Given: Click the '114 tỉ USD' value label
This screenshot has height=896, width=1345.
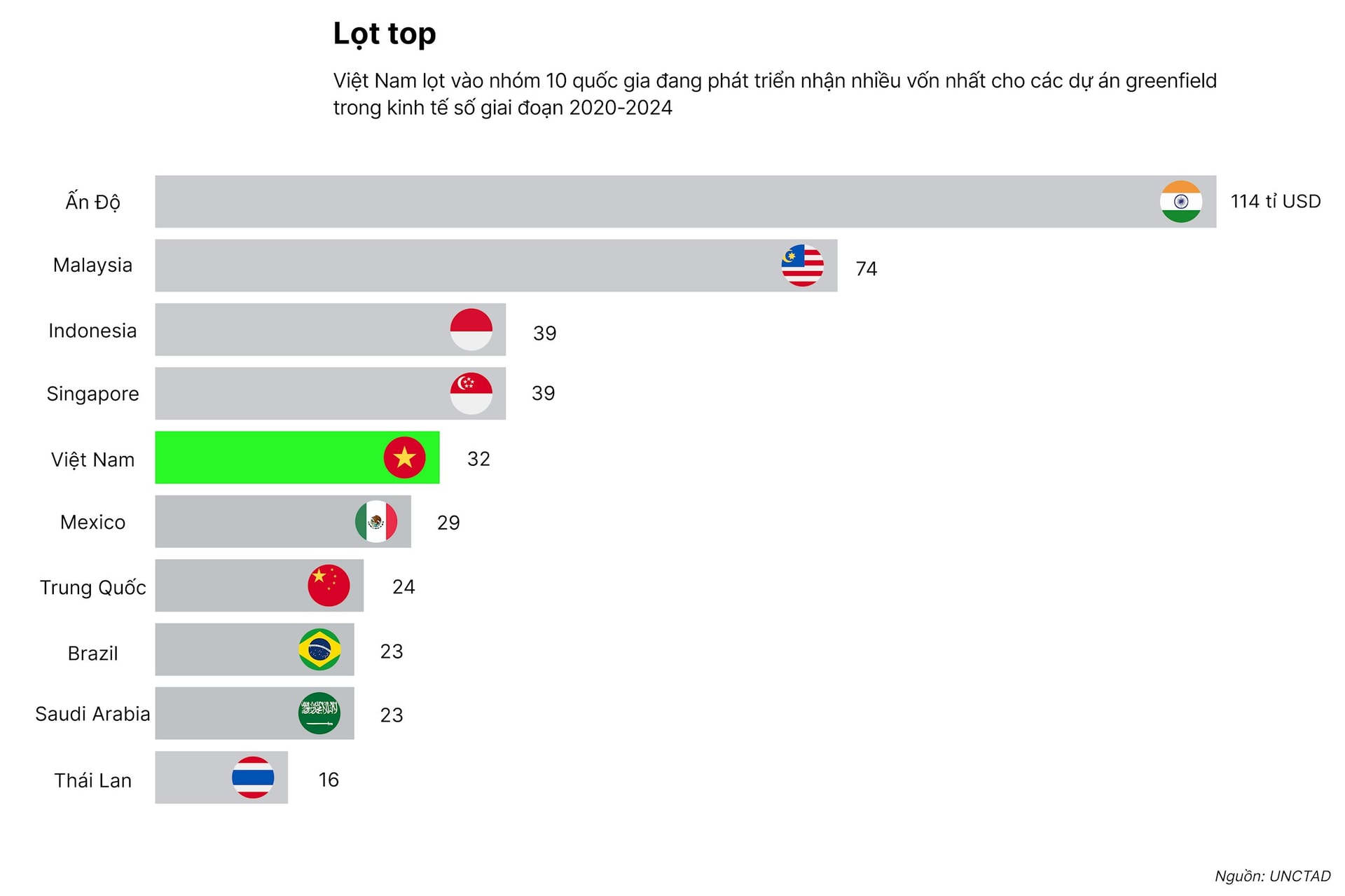Looking at the screenshot, I should 1276,202.
